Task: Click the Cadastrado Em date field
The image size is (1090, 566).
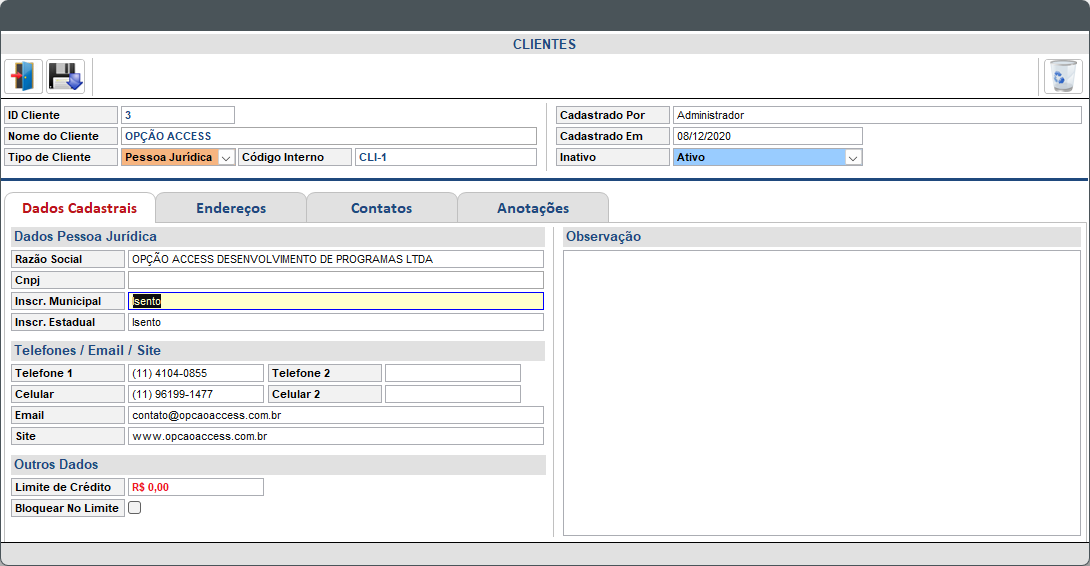Action: (767, 136)
